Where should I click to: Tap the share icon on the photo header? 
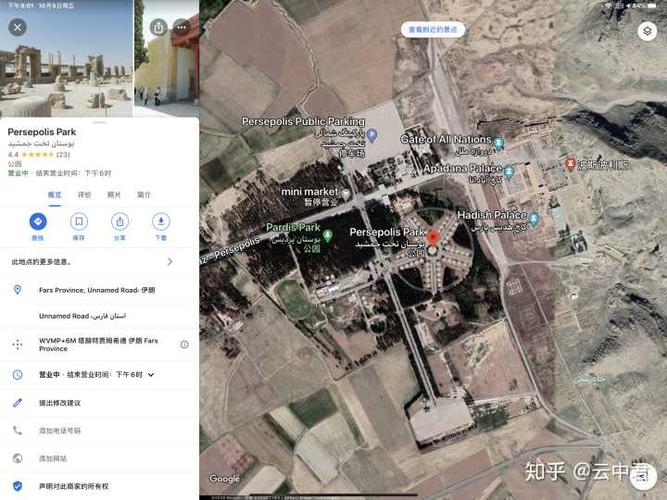pyautogui.click(x=158, y=28)
